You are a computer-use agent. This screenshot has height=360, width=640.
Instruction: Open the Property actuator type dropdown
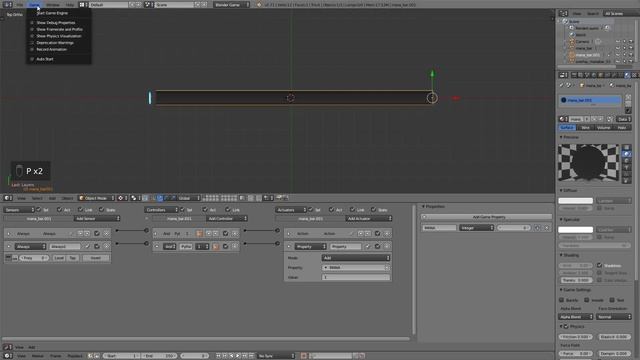point(311,247)
